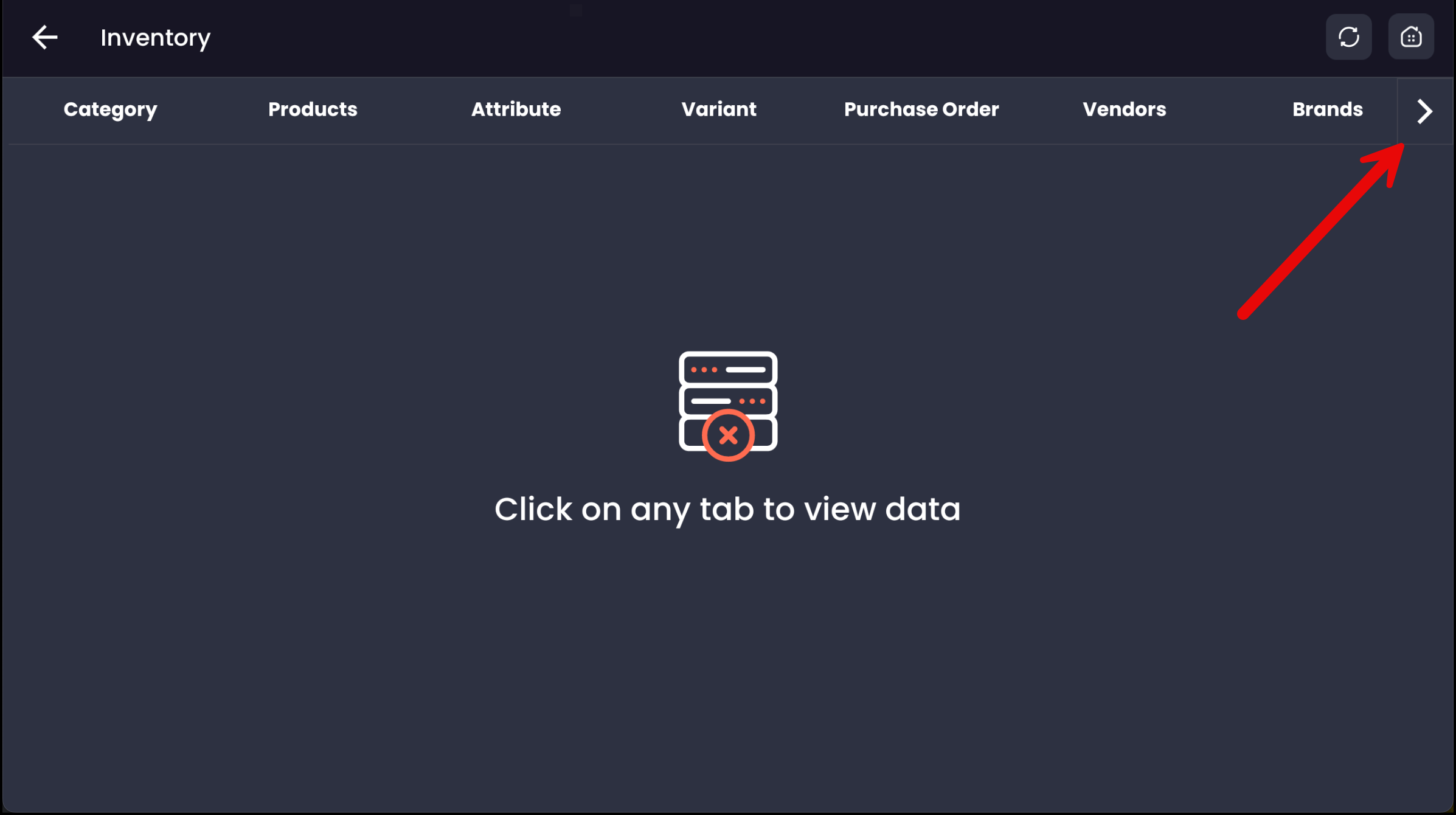1456x815 pixels.
Task: Go to the Variant tab
Action: (x=718, y=109)
